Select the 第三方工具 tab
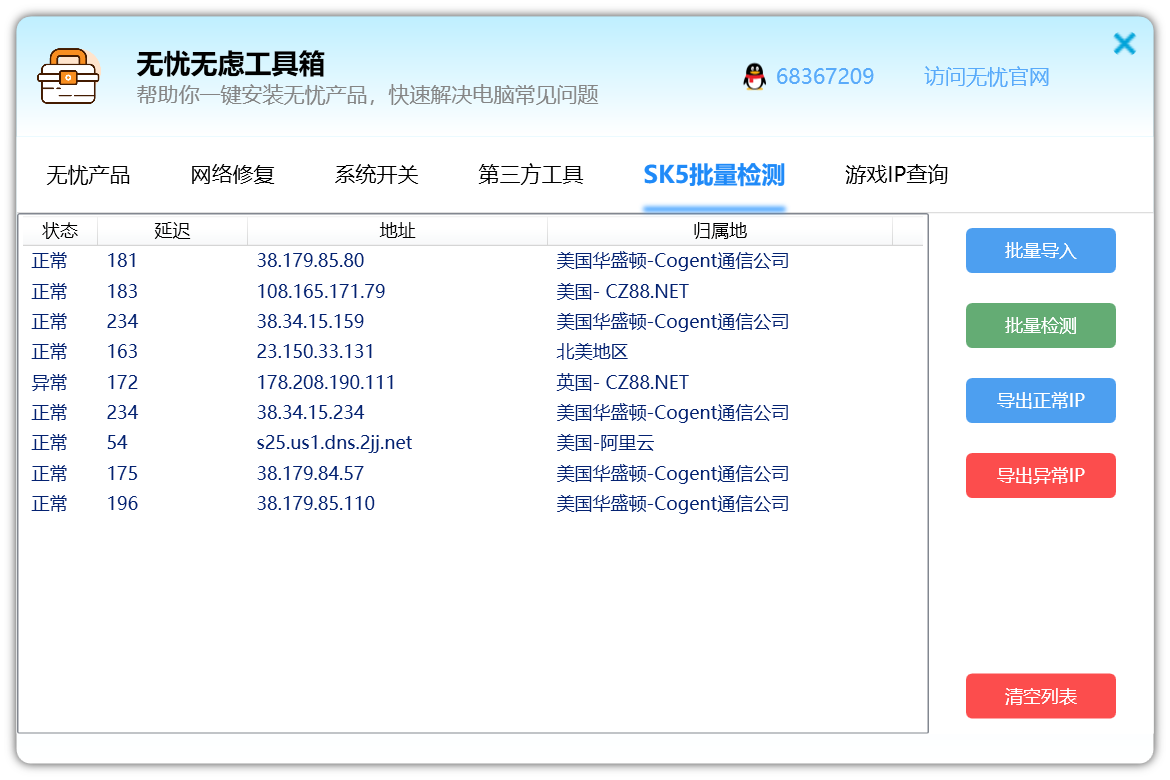Screen dimensions: 1170x780 pyautogui.click(x=530, y=175)
